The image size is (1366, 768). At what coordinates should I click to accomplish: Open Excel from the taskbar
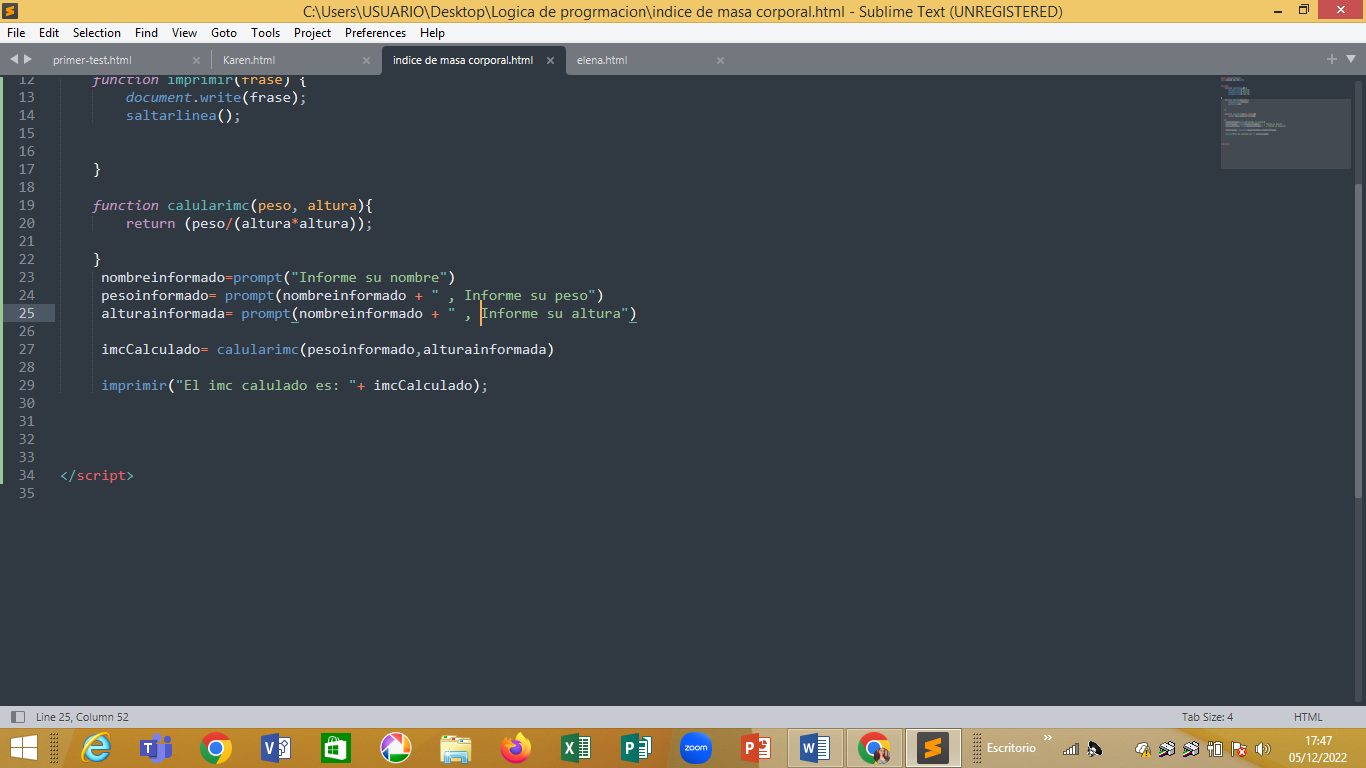tap(576, 748)
